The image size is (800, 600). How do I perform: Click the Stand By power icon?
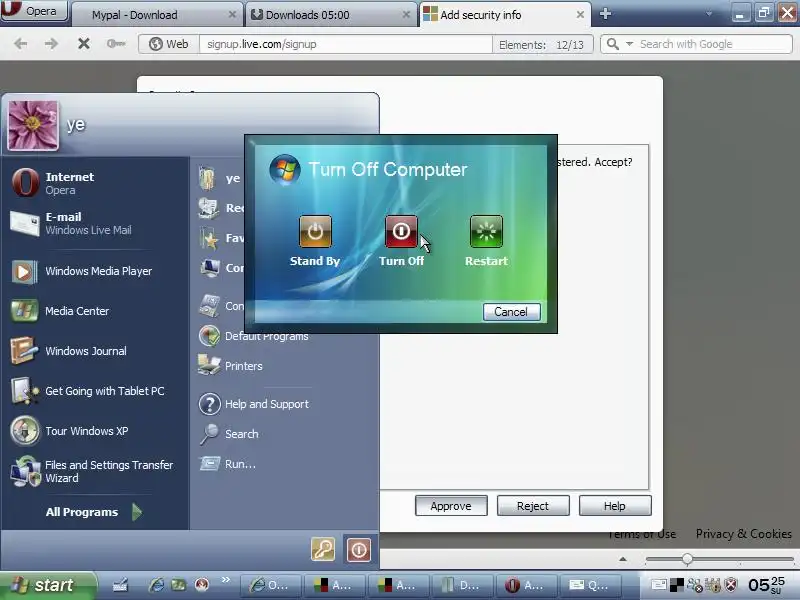click(x=315, y=232)
